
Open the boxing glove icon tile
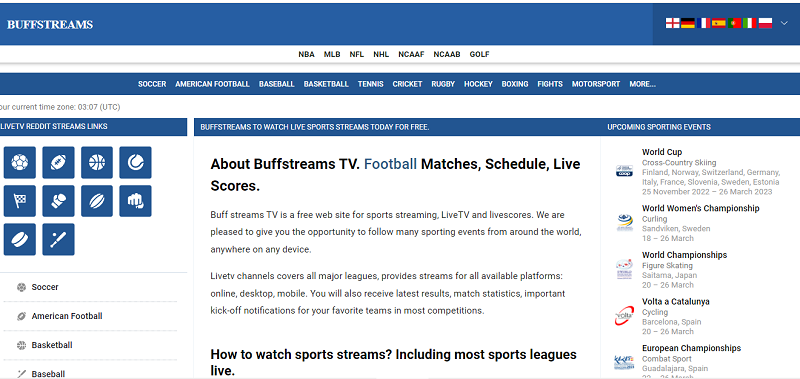click(58, 201)
